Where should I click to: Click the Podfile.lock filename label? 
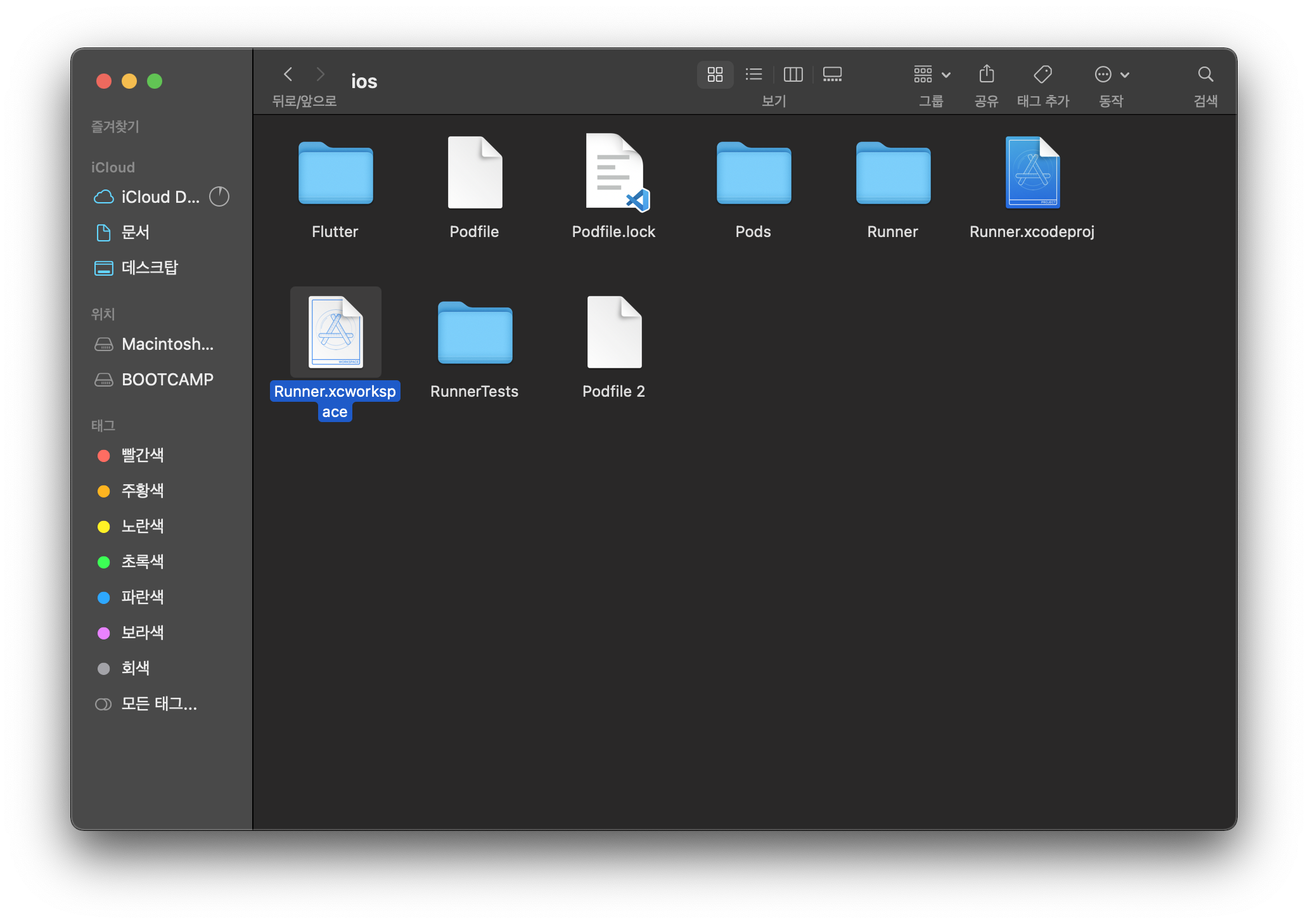(614, 232)
